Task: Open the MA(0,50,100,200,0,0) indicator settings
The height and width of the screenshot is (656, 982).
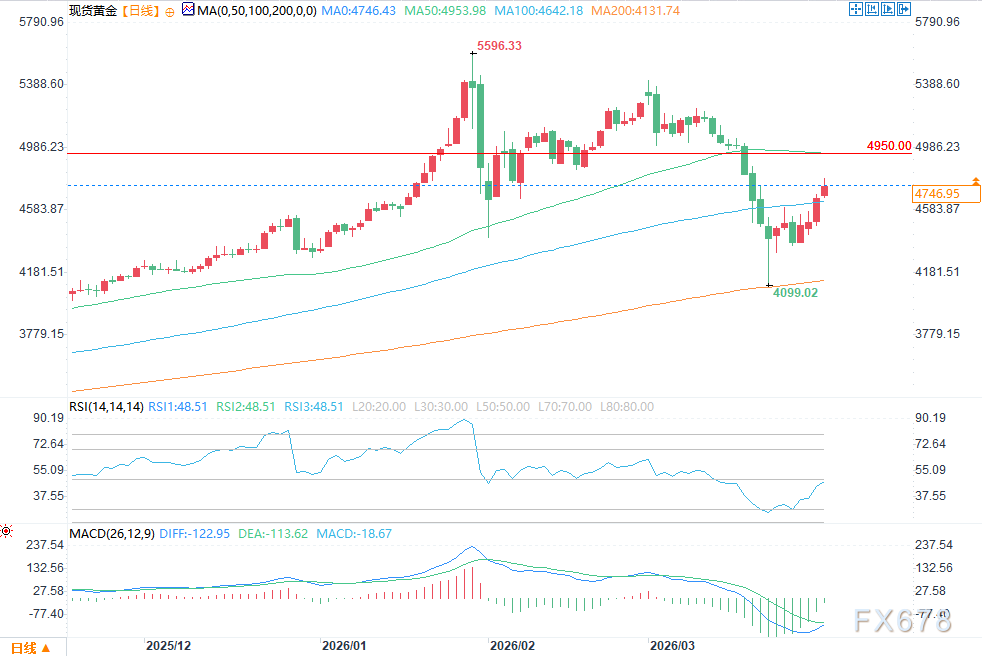Action: 254,10
